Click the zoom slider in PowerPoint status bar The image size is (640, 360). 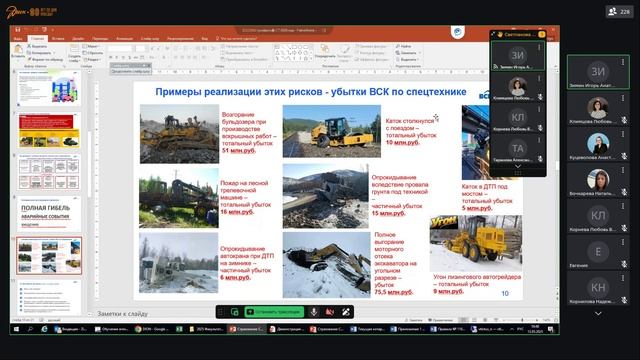pyautogui.click(x=522, y=320)
